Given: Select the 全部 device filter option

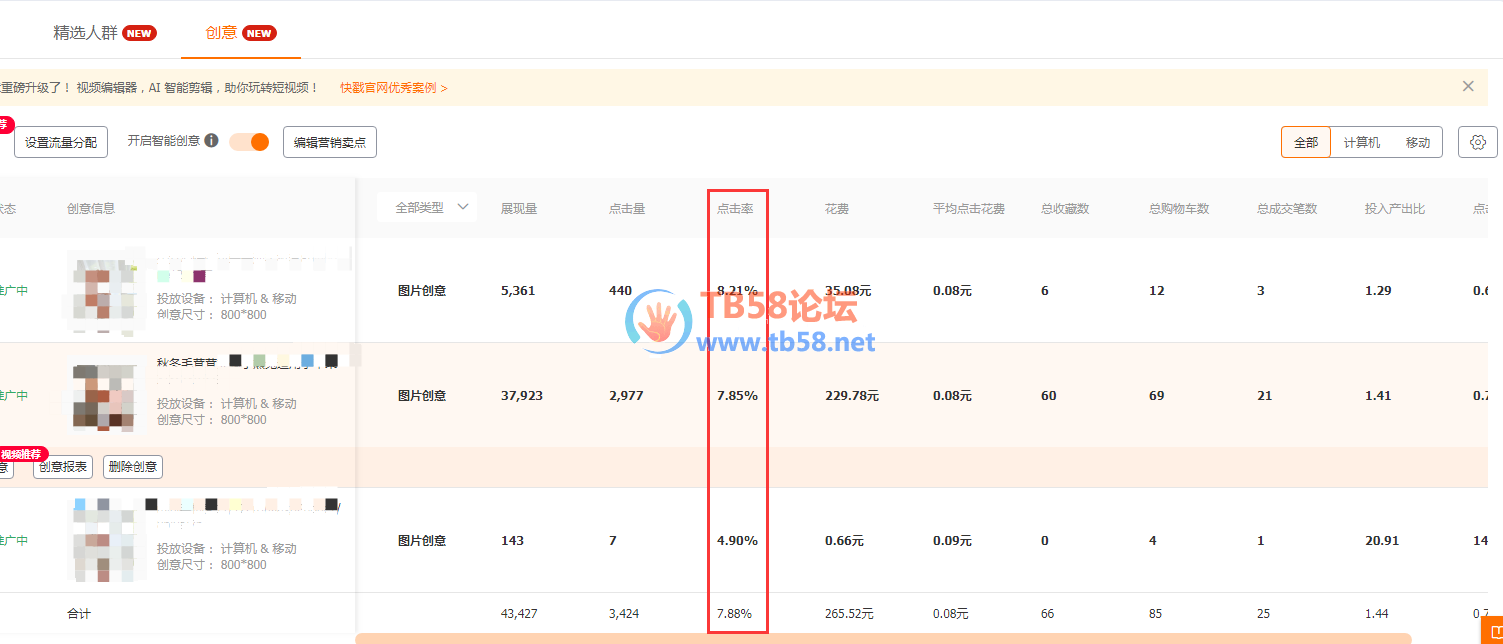Looking at the screenshot, I should pos(1306,142).
